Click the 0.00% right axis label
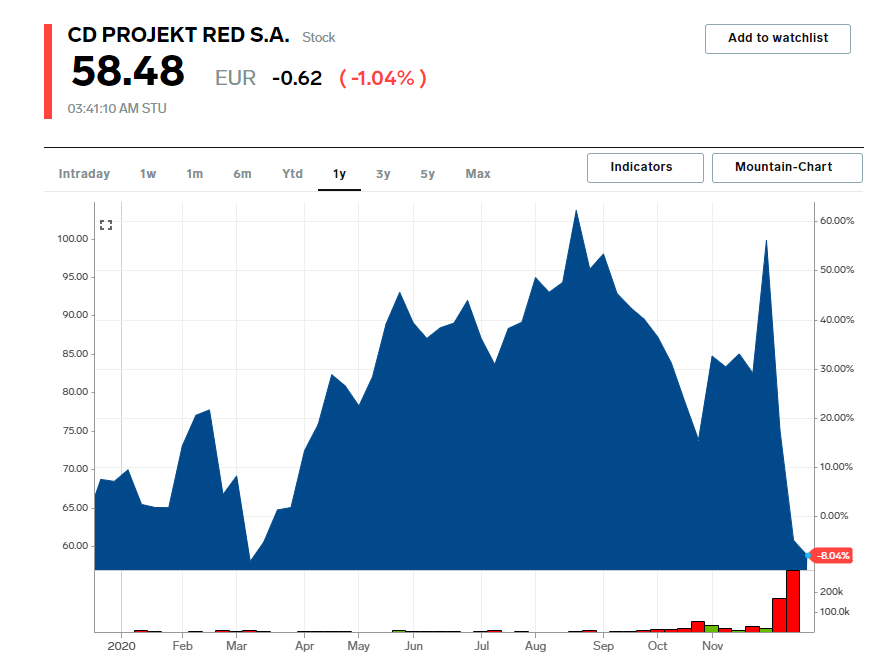The image size is (871, 662). coord(834,516)
